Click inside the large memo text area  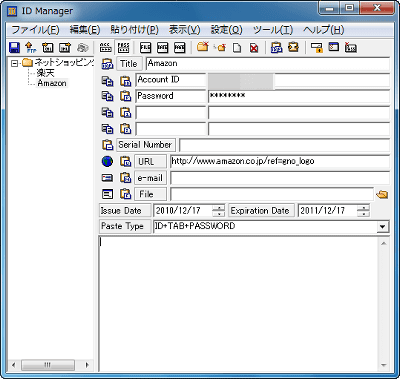click(239, 304)
